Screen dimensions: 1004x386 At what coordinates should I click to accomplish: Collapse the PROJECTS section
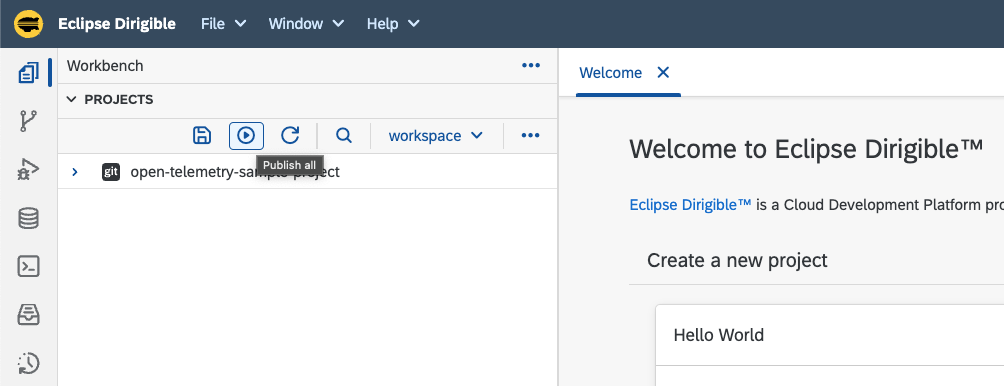tap(71, 100)
